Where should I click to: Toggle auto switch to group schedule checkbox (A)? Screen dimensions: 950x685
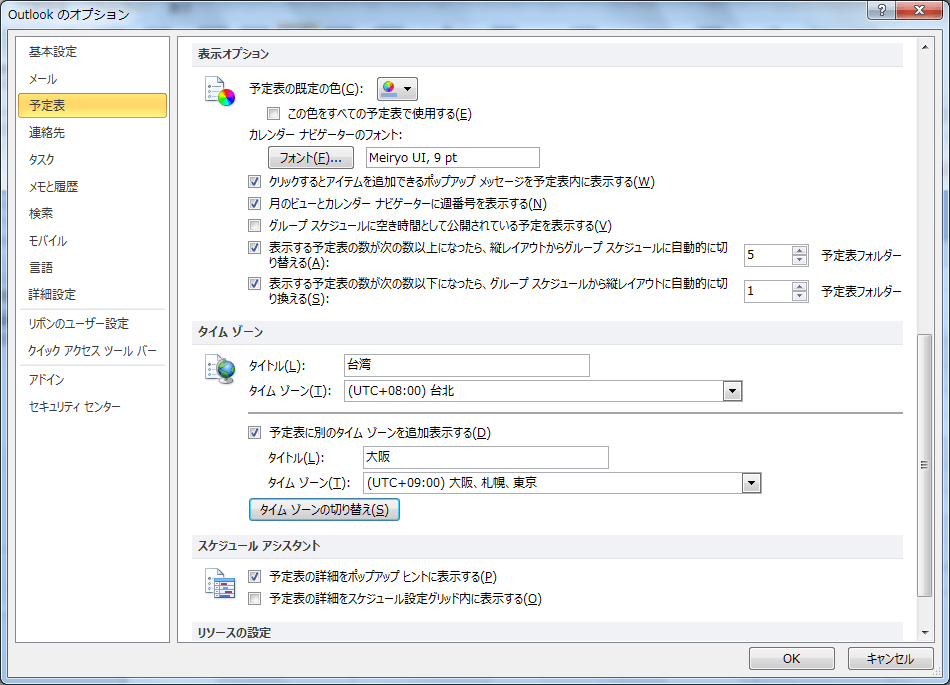click(x=254, y=248)
